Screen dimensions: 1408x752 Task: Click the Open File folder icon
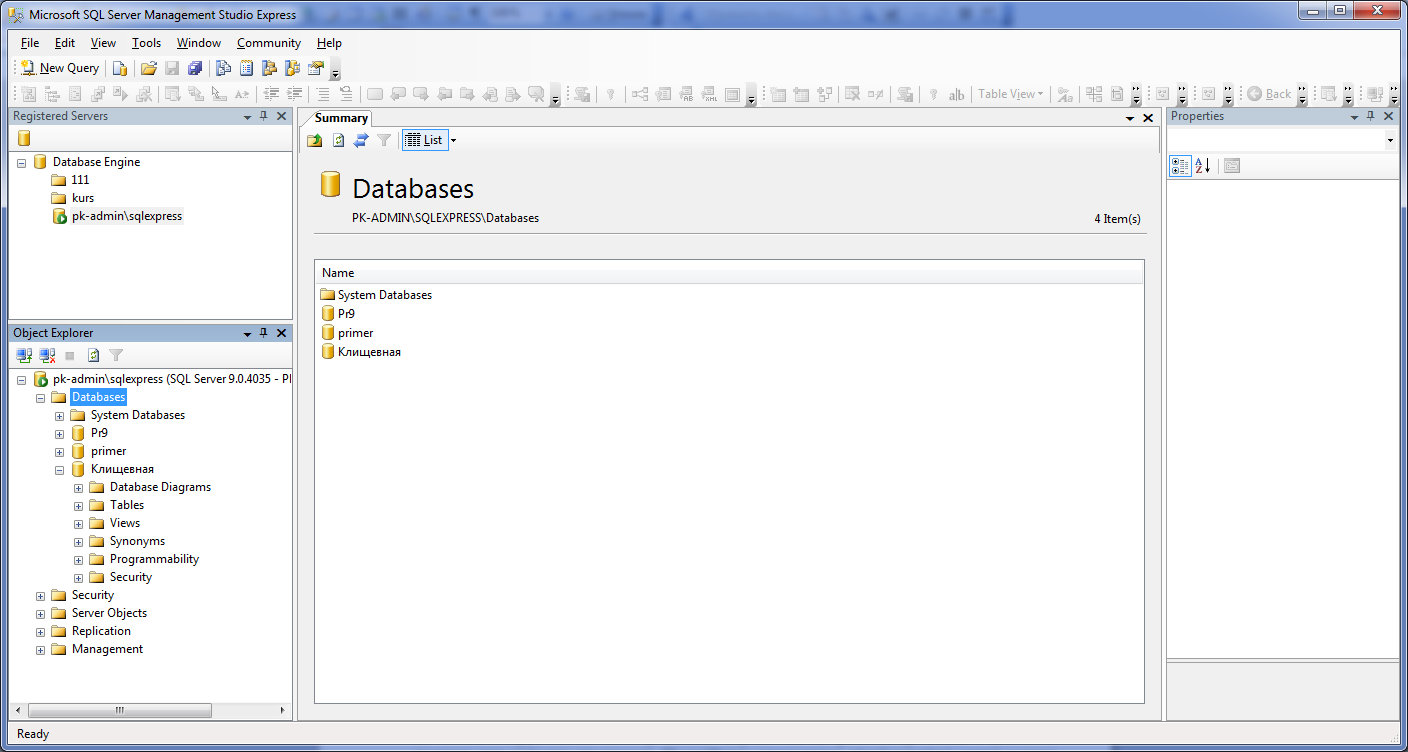coord(148,68)
